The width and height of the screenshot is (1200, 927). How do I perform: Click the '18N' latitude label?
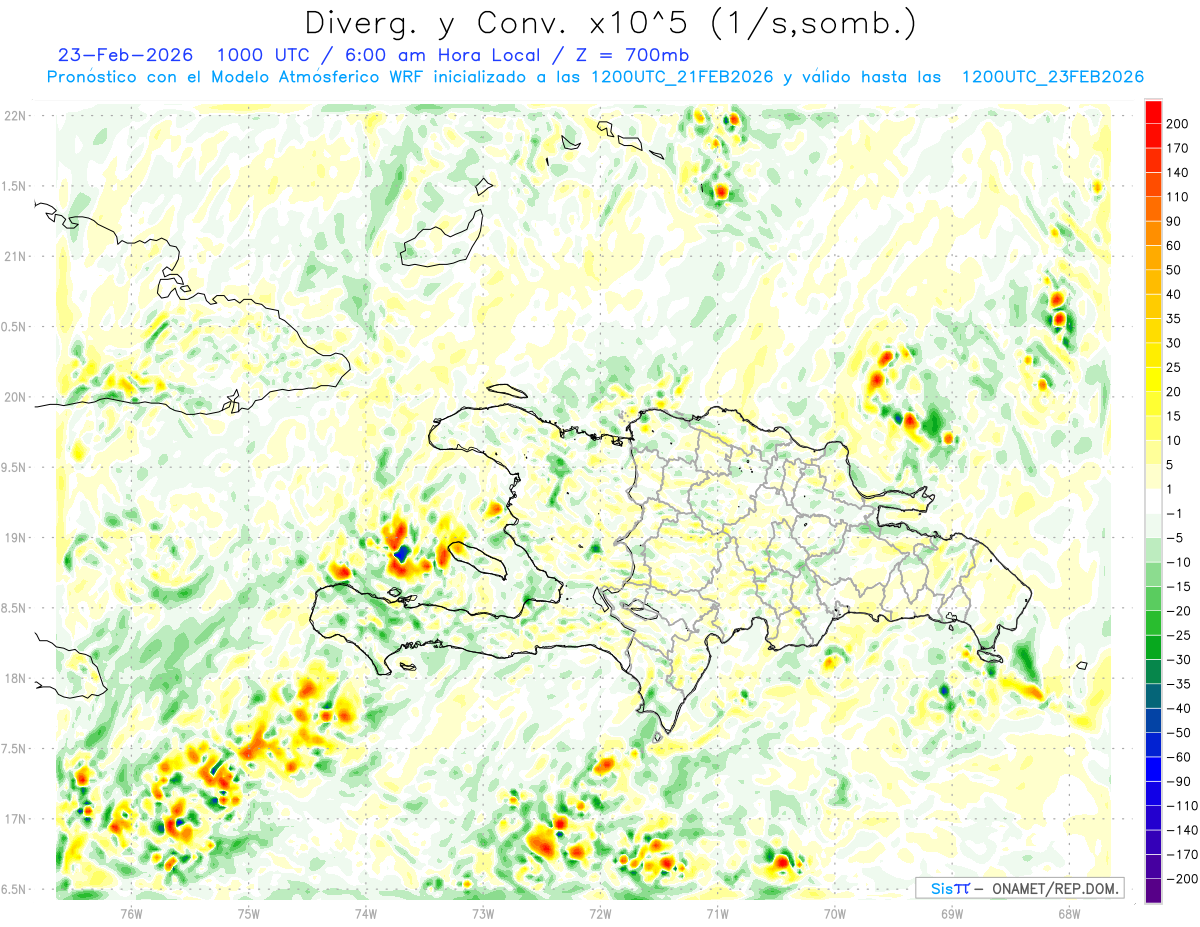(x=15, y=678)
